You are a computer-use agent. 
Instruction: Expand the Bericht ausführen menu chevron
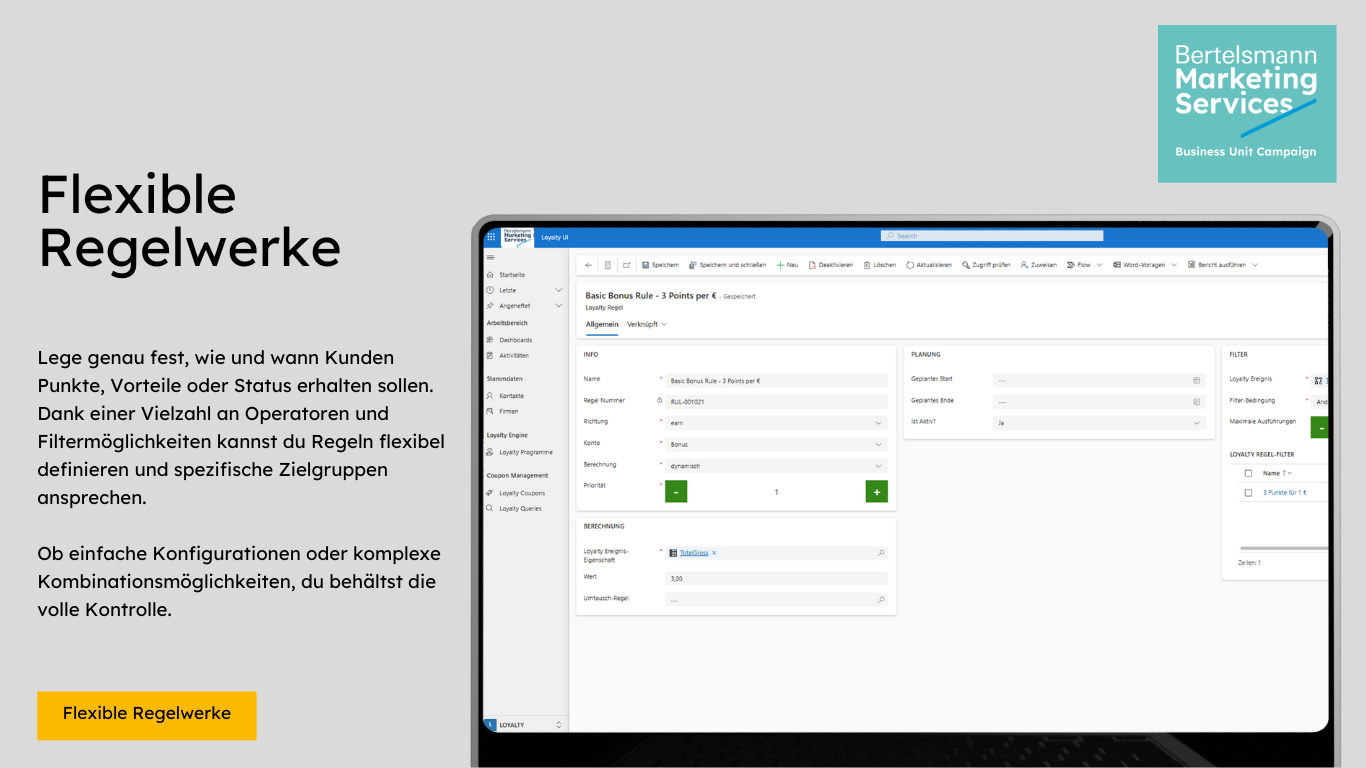[1255, 265]
